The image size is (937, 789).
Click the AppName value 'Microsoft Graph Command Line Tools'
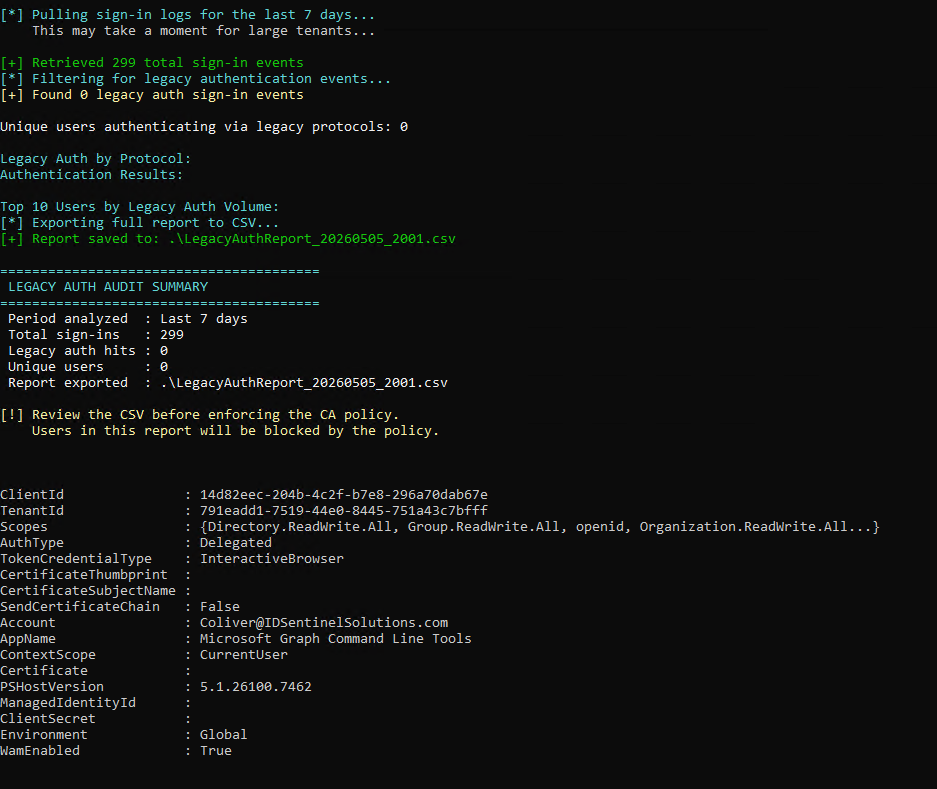(335, 638)
